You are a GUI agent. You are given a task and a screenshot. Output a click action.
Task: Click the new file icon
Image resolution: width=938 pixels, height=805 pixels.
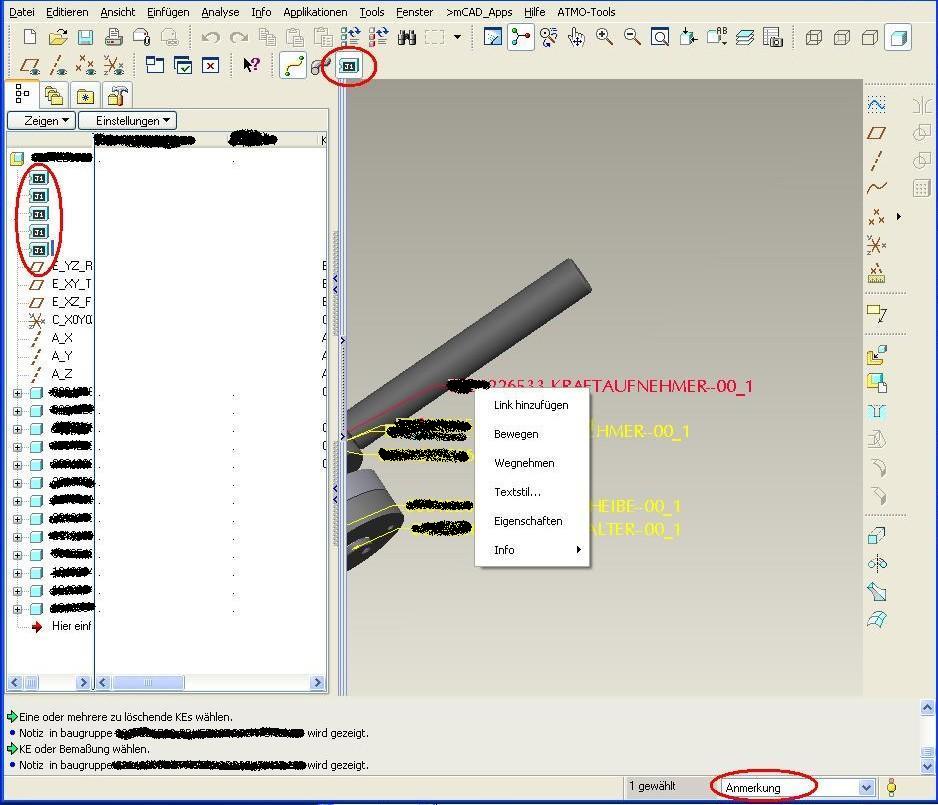point(30,38)
